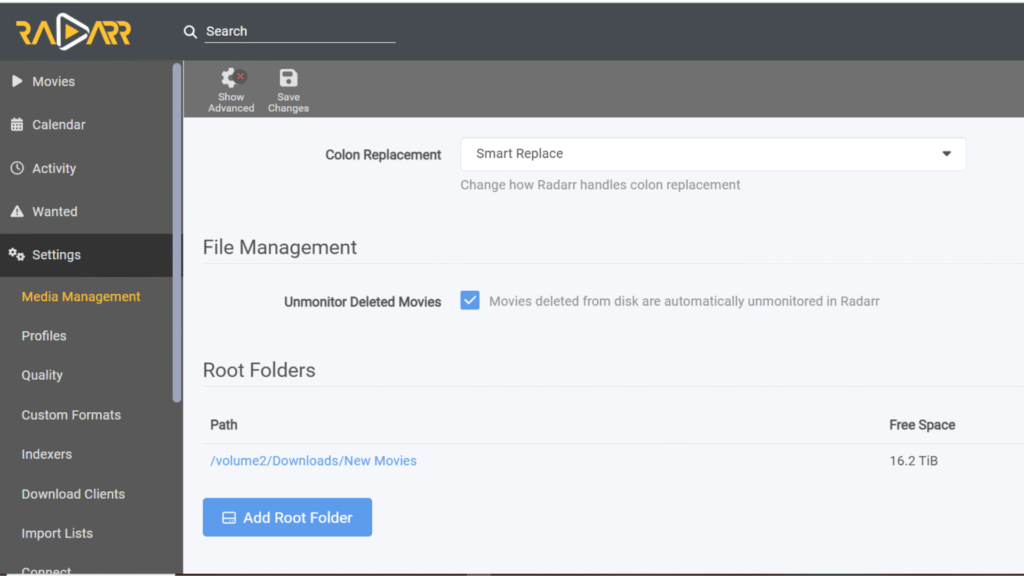Click the Radarr logo in header

pos(73,33)
